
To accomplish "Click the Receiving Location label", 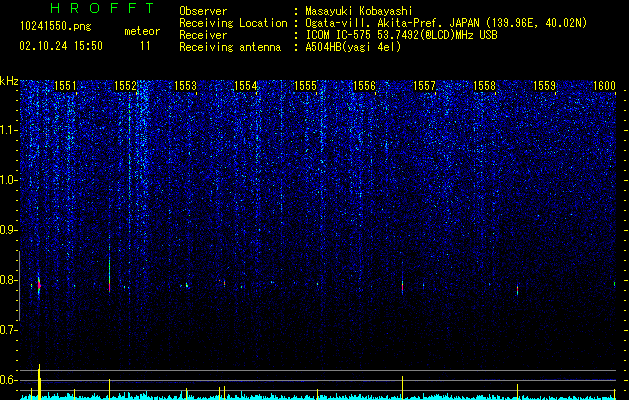I will (x=233, y=23).
